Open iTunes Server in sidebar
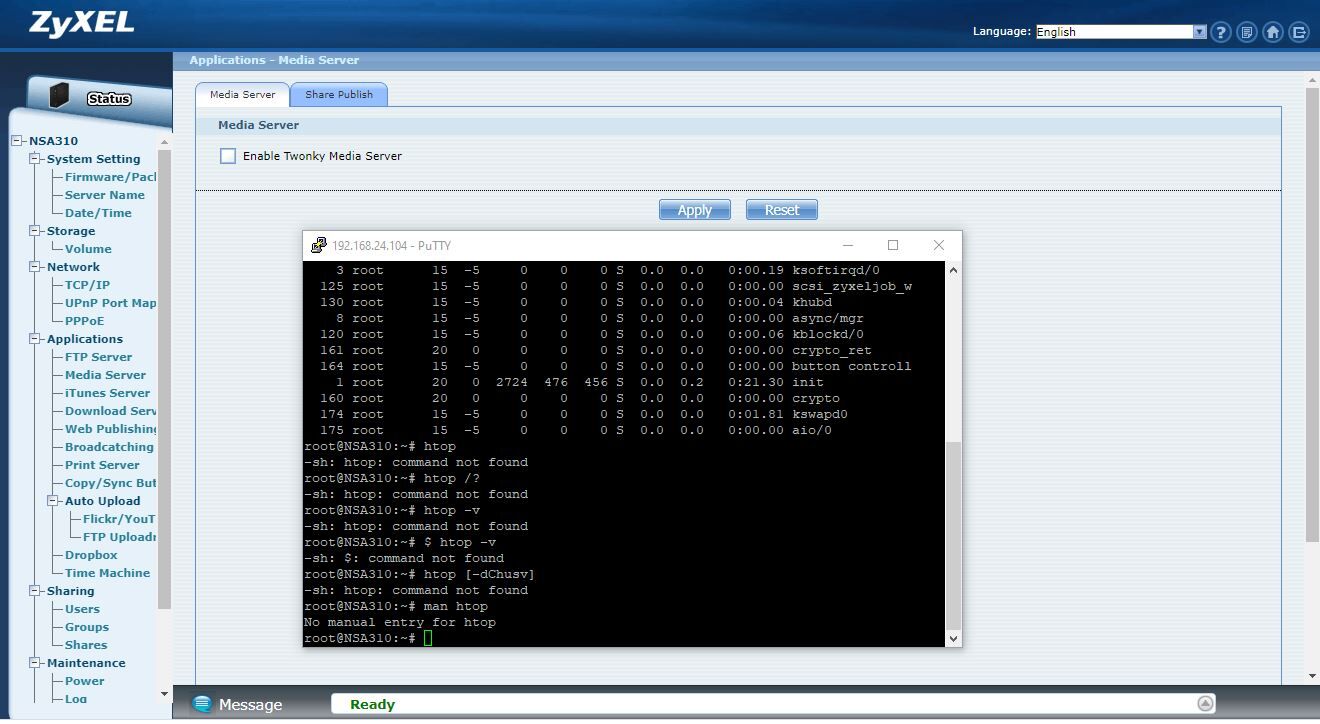The width and height of the screenshot is (1320, 724). point(107,393)
